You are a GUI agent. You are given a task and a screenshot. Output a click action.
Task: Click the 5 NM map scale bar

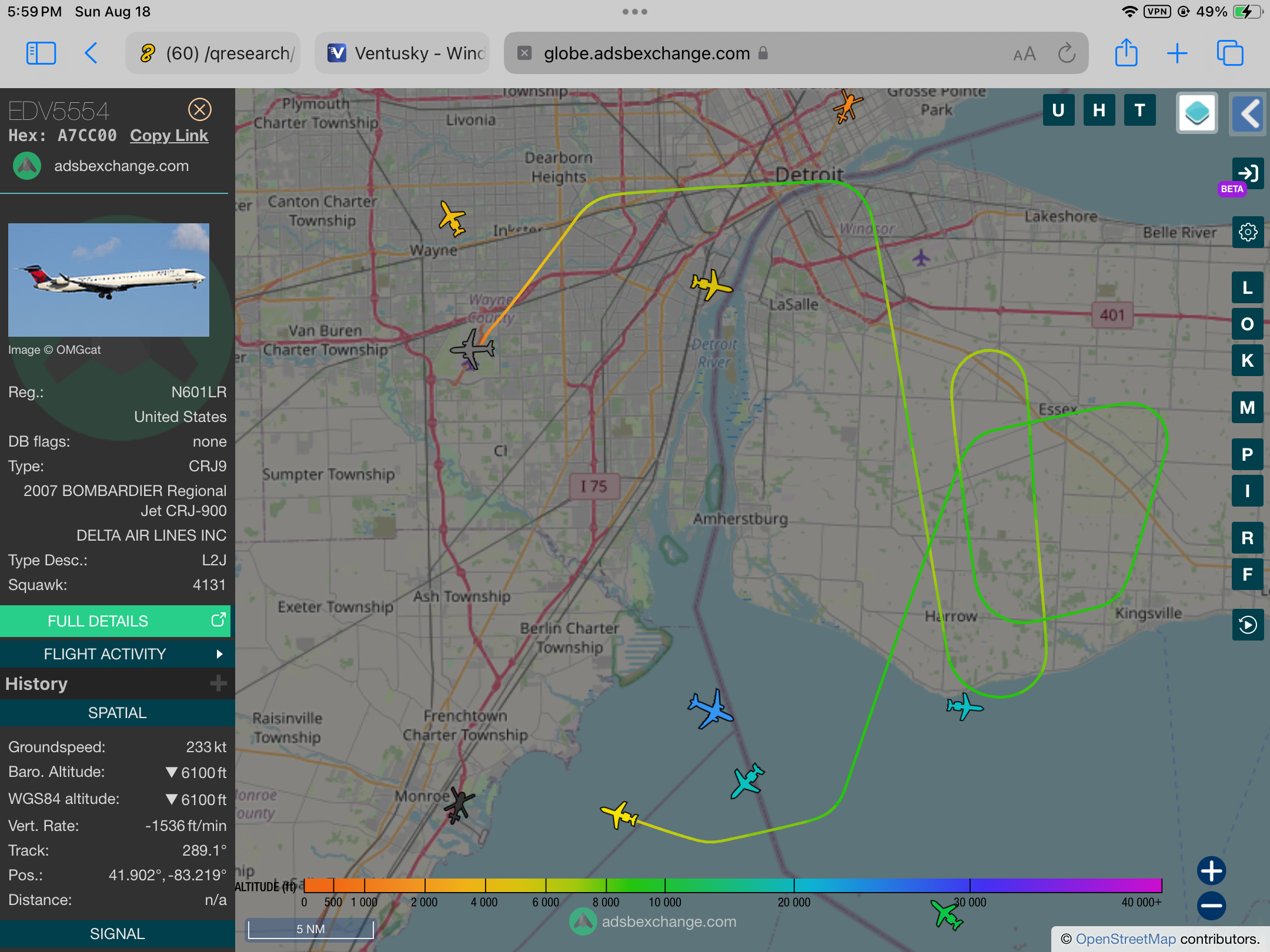[310, 929]
